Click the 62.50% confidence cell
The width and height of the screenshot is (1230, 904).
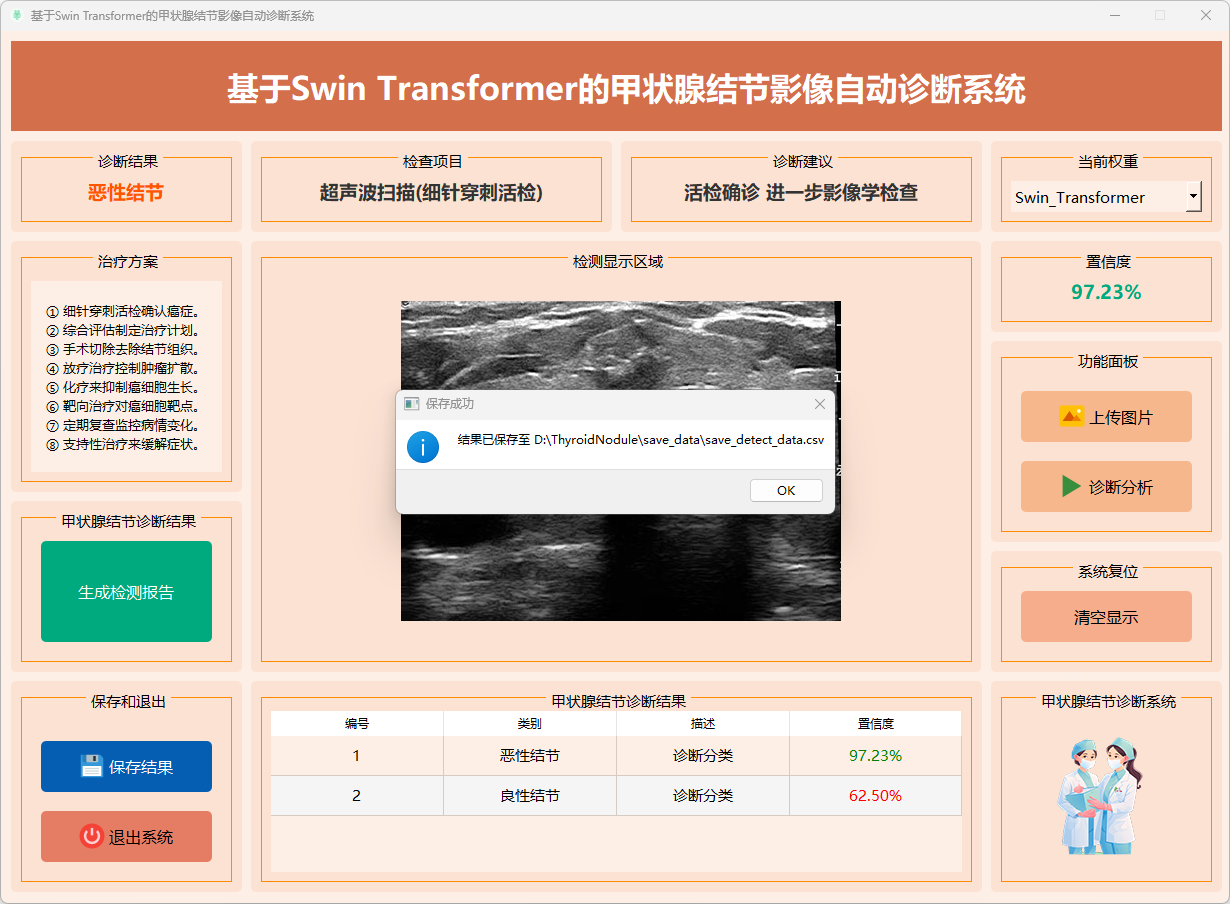(875, 796)
